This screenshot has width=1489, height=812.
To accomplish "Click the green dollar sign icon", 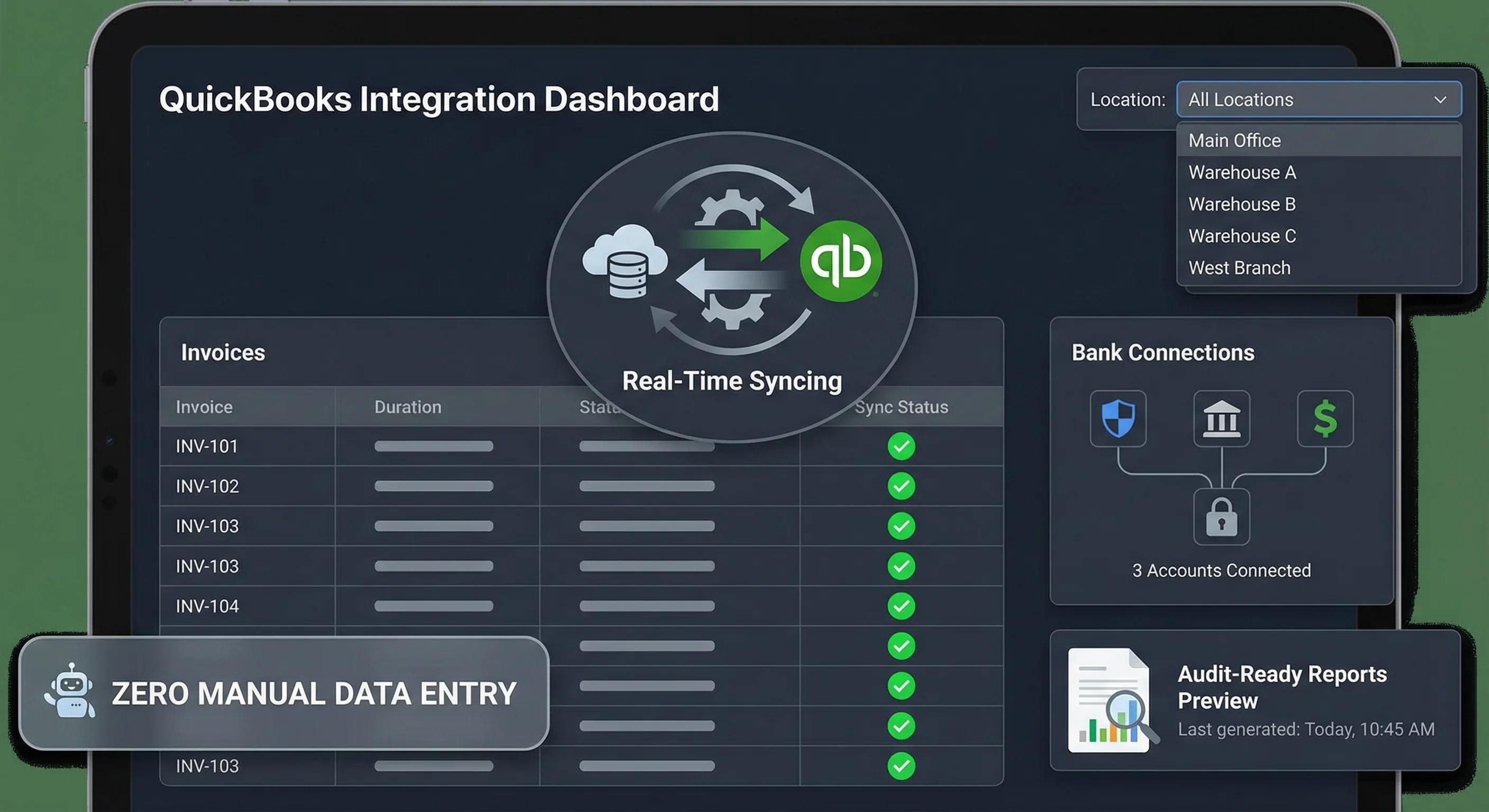I will (x=1325, y=419).
